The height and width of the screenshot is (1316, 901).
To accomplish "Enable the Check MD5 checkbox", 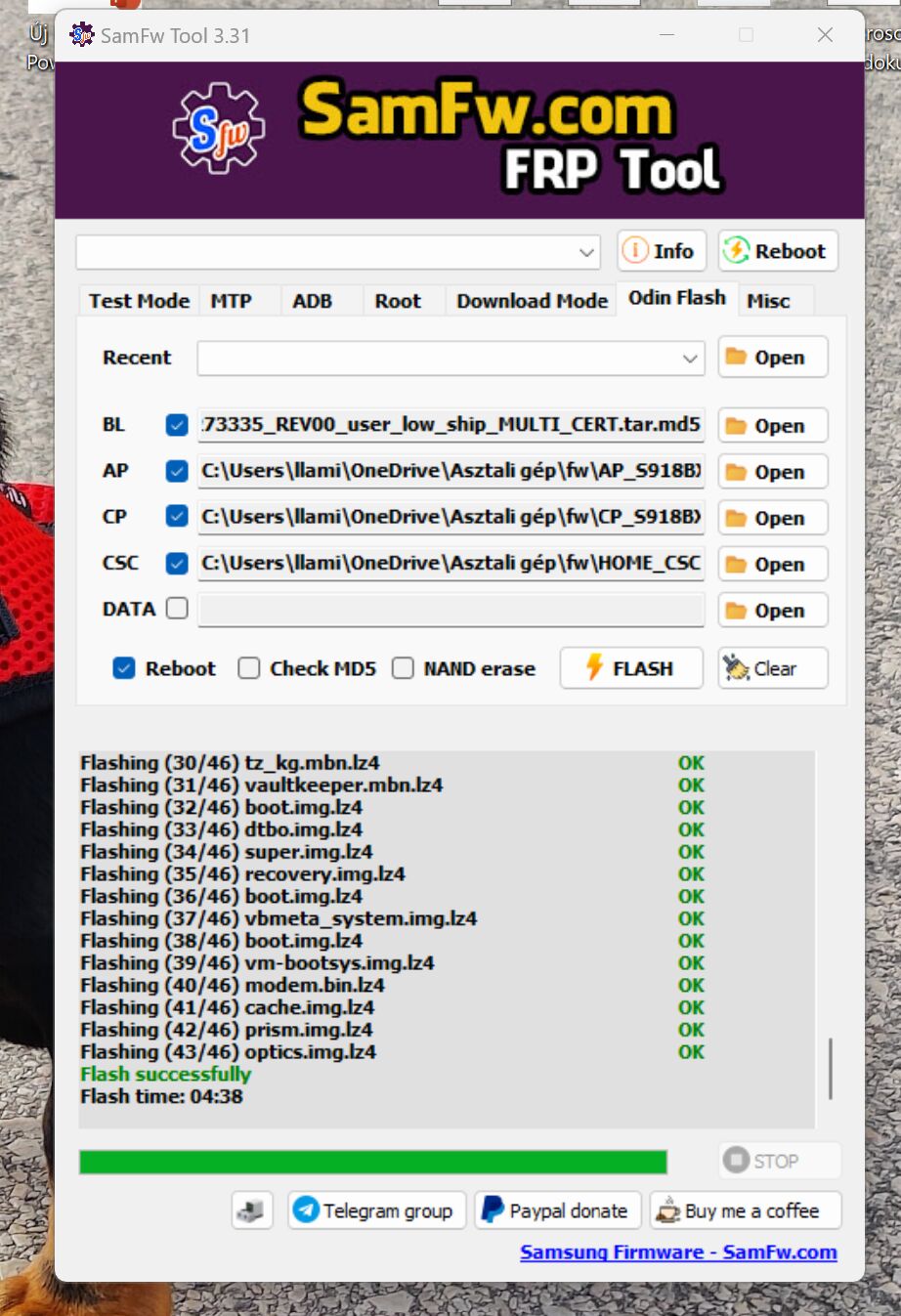I will pos(249,668).
